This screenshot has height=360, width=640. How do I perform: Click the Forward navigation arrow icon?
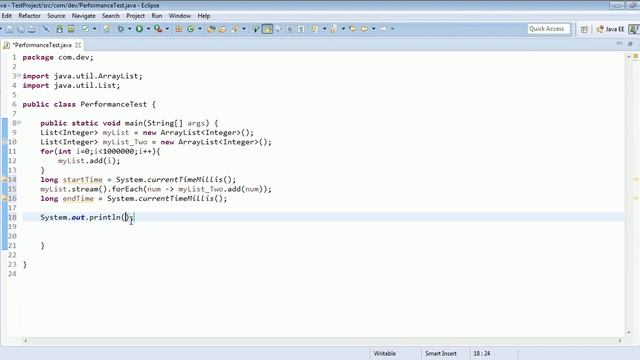(383, 29)
